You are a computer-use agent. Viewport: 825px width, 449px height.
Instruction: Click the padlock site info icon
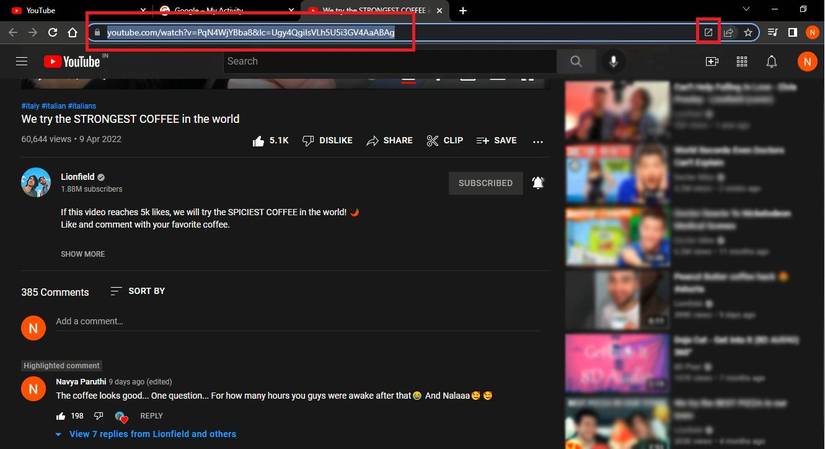click(x=97, y=33)
